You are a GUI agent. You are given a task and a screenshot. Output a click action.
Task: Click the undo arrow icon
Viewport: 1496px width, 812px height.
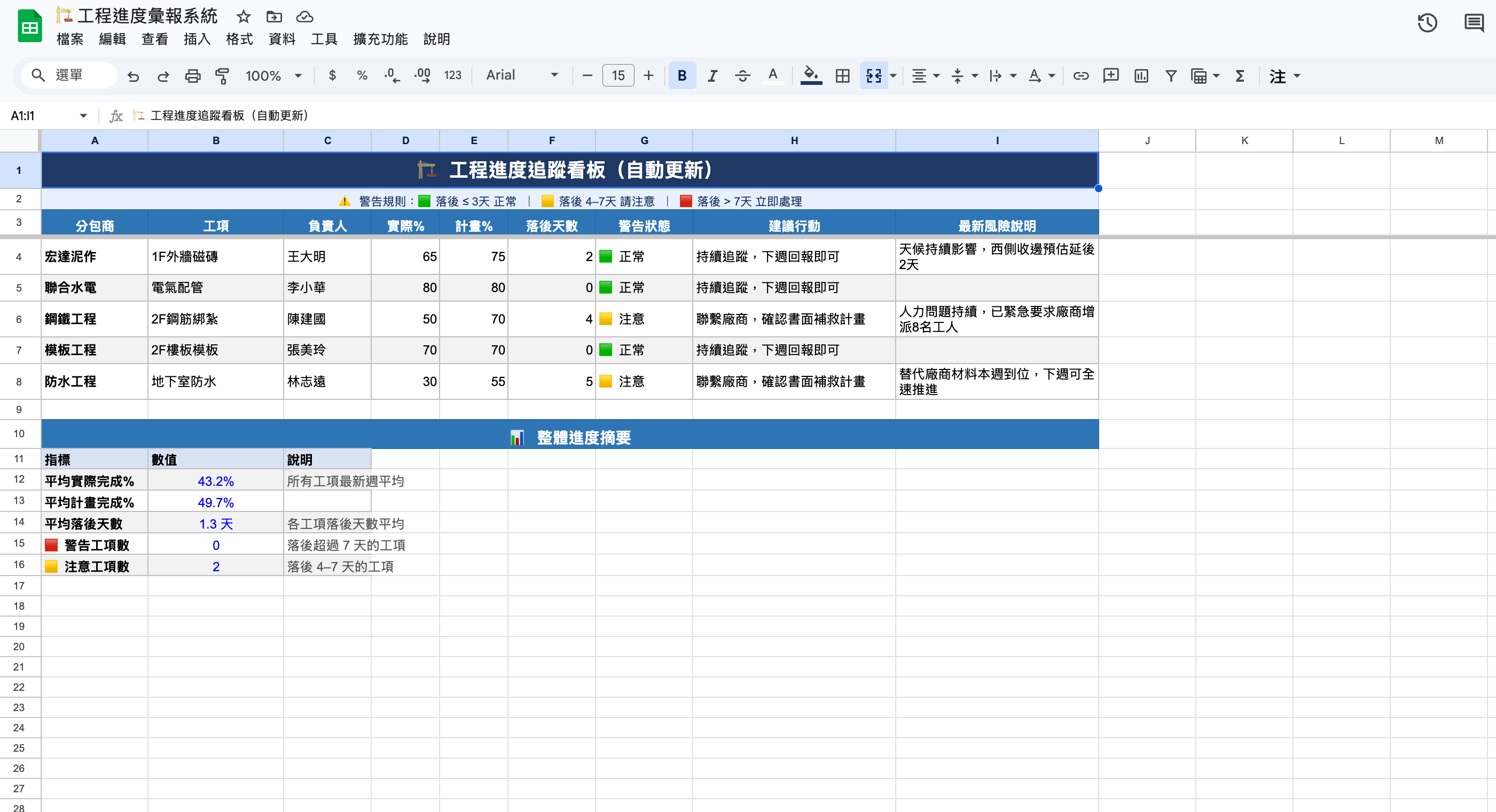click(x=133, y=76)
